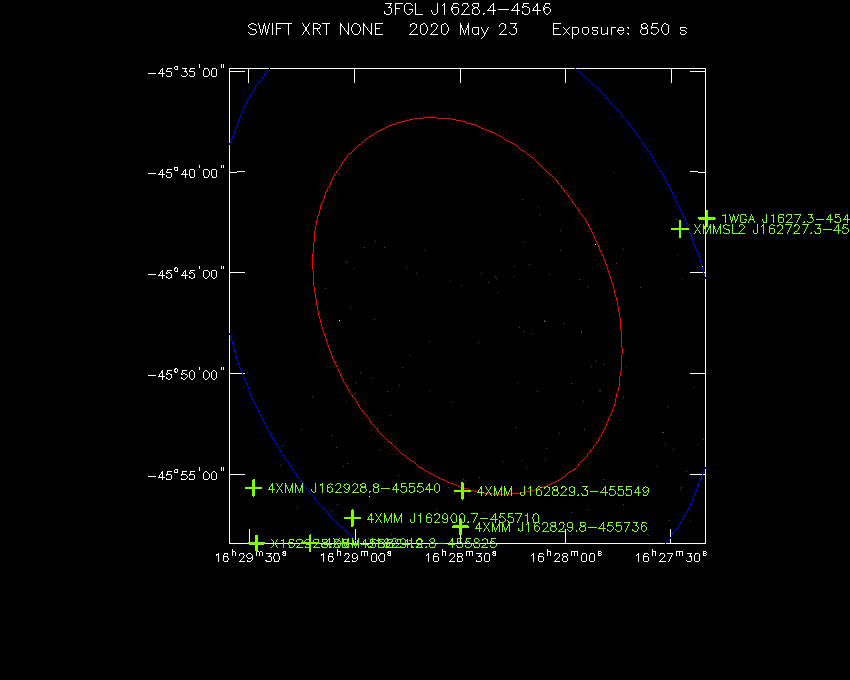Viewport: 850px width, 680px height.
Task: Click the right ascension label 16h29m00s
Action: [356, 557]
